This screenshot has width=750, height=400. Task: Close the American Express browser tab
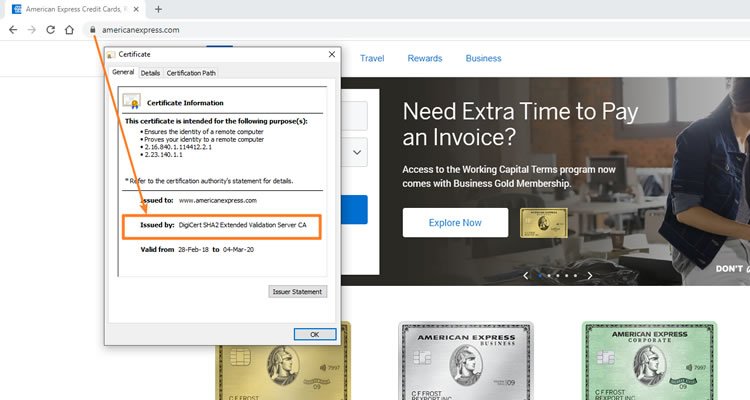136,9
